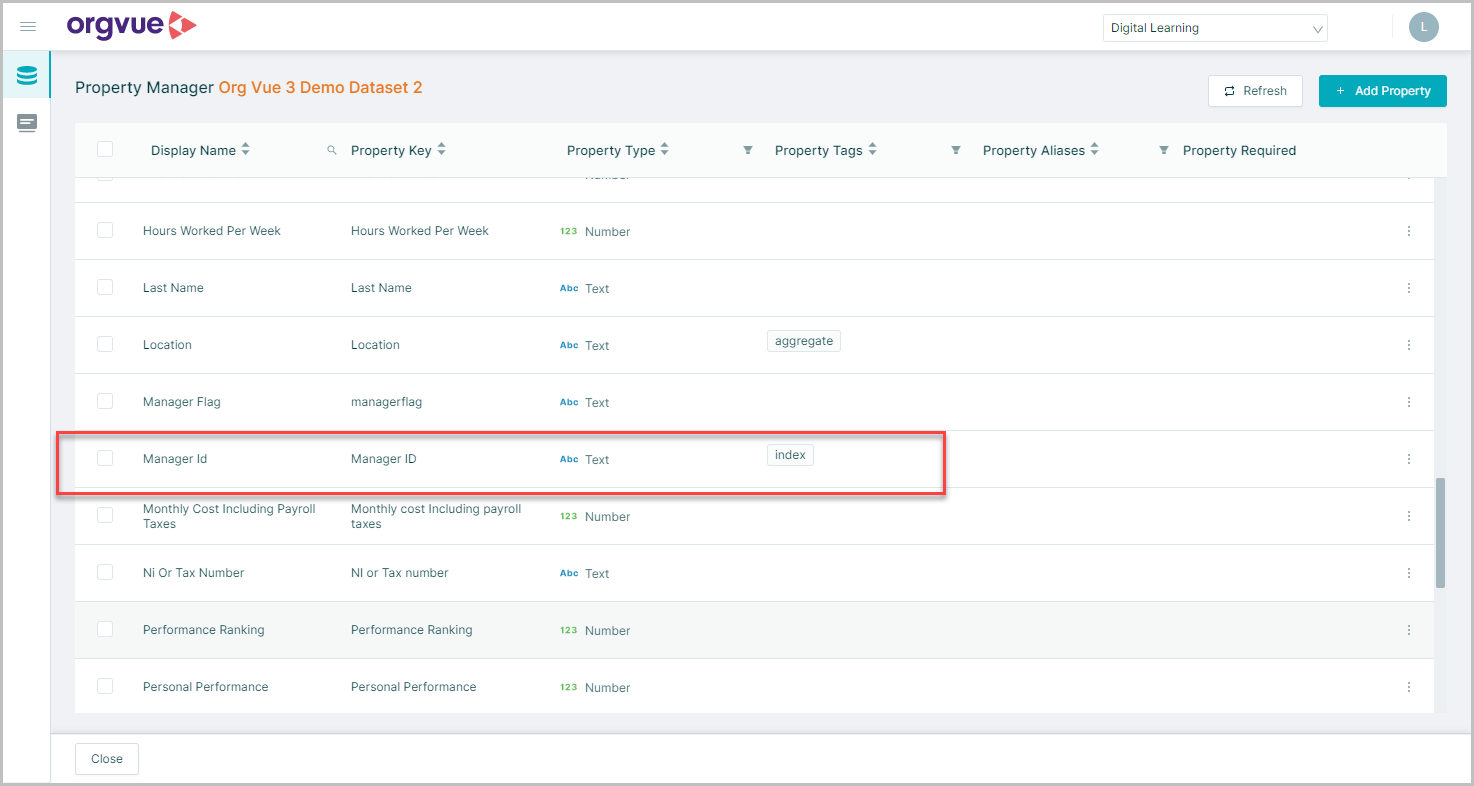Check the Manager Id row checkbox
The height and width of the screenshot is (786, 1474).
click(x=105, y=458)
